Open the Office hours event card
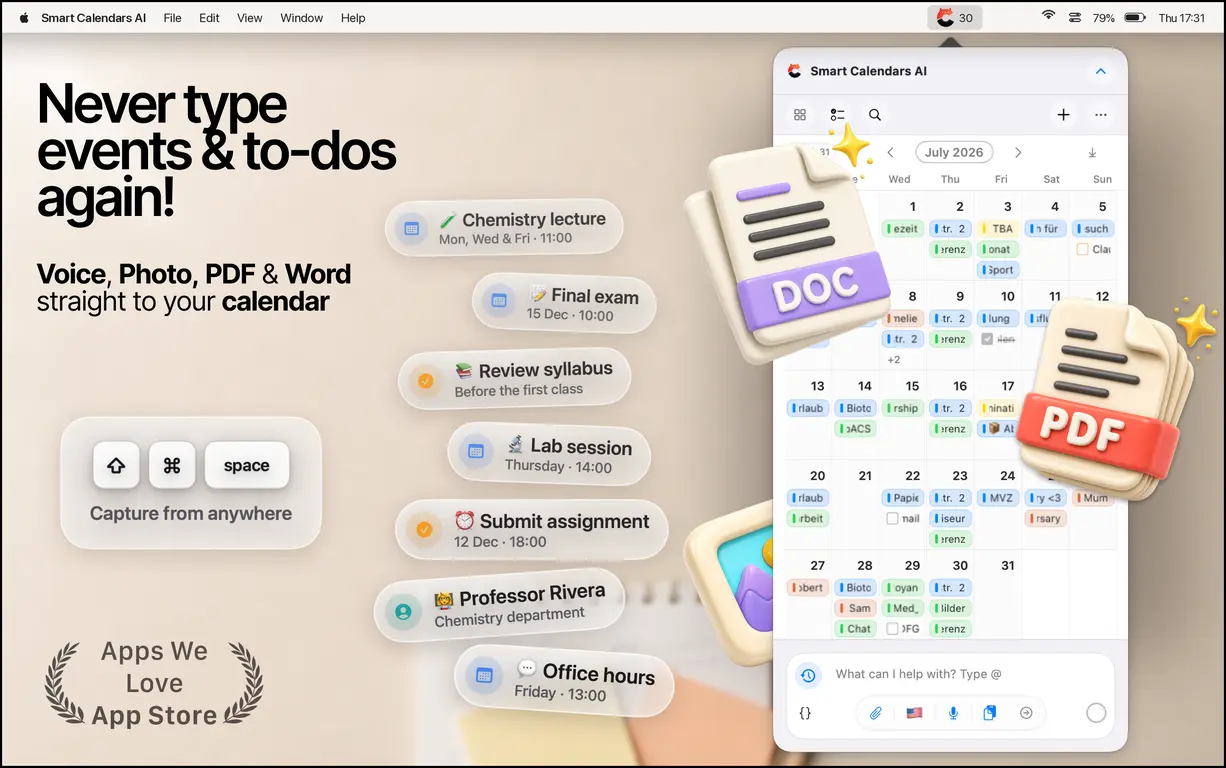The image size is (1226, 768). point(564,680)
